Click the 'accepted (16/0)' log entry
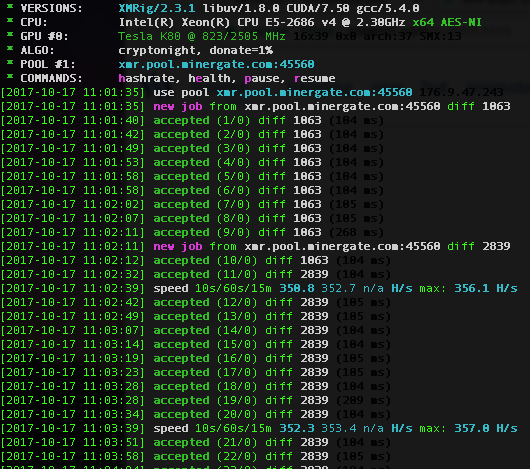530x469 pixels. point(196,359)
